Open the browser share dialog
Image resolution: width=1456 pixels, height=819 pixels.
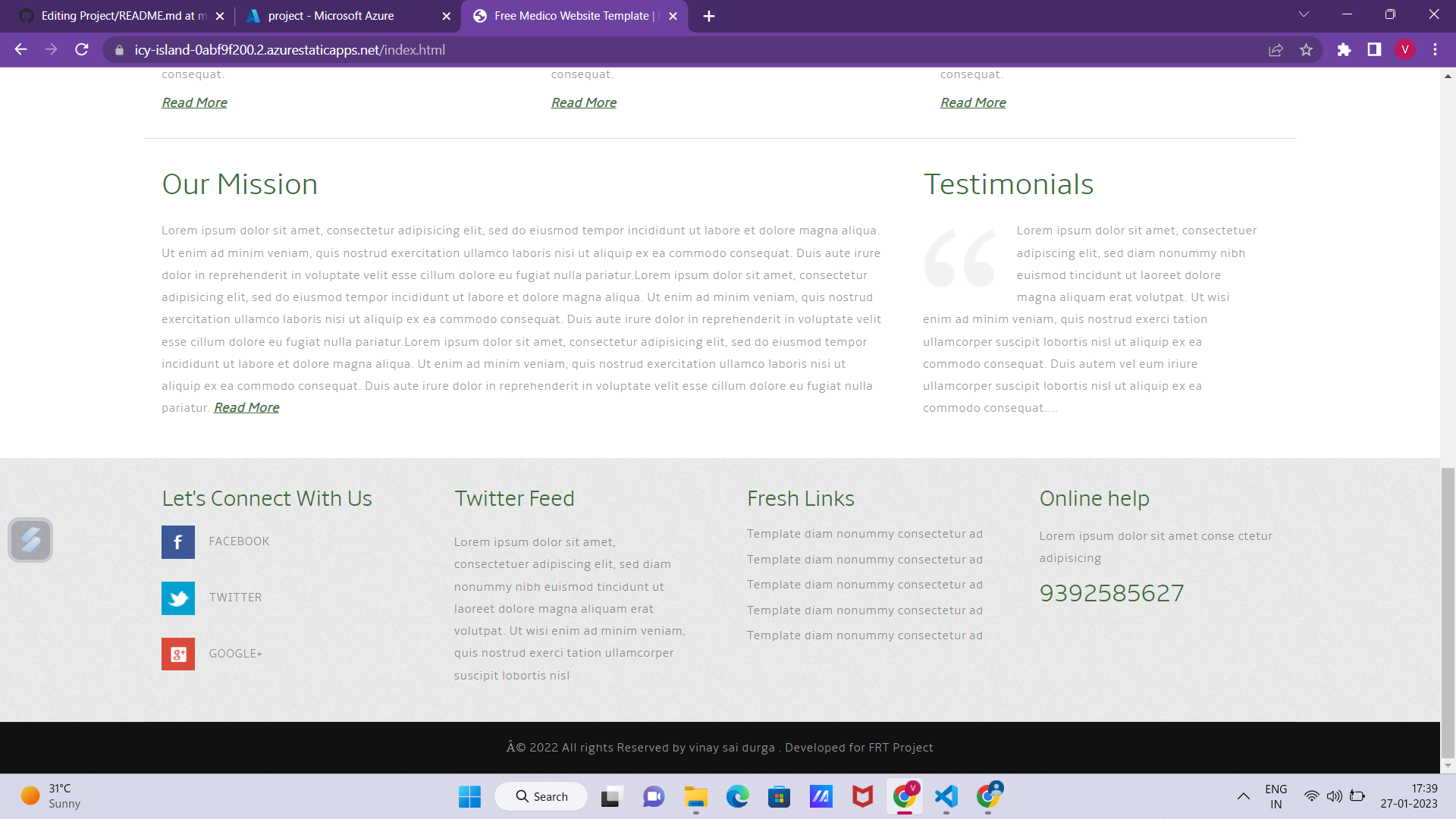(x=1276, y=50)
